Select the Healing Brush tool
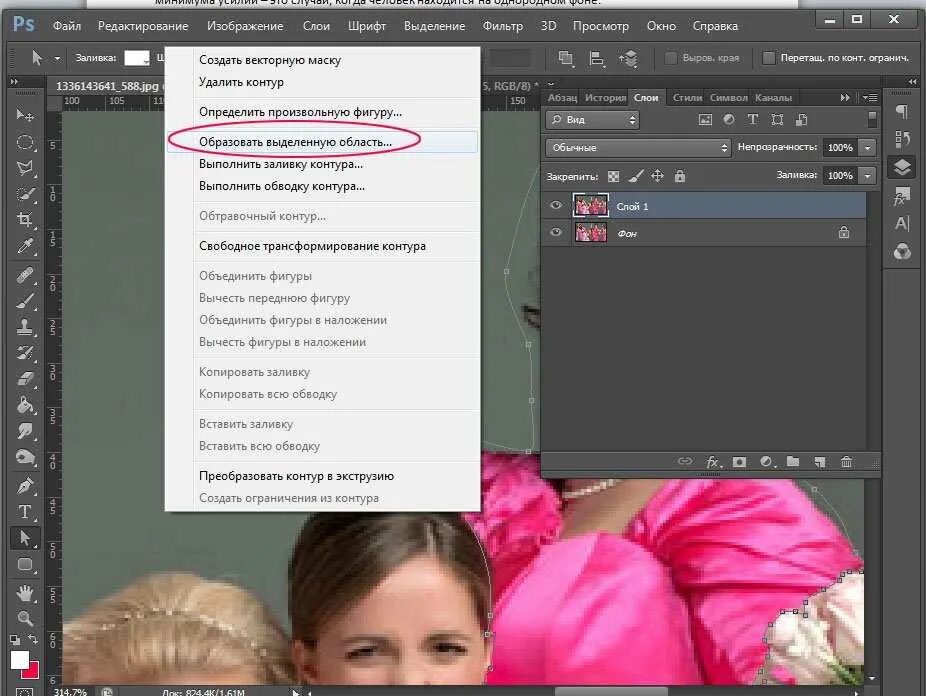Viewport: 926px width, 696px height. pyautogui.click(x=25, y=276)
